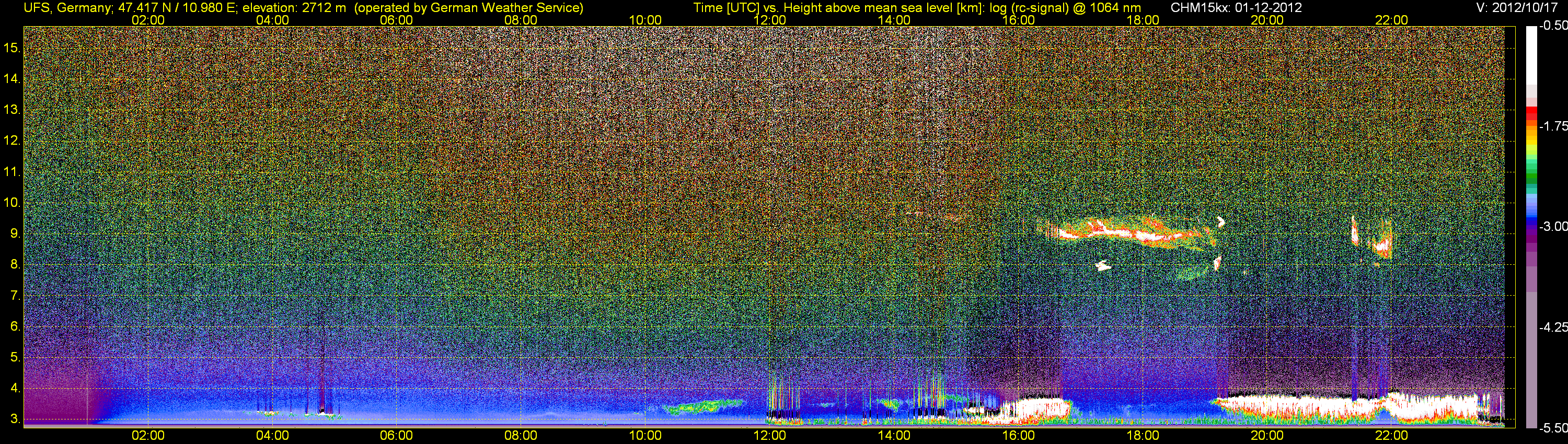Select the "6." km height axis label
Image resolution: width=1568 pixels, height=444 pixels.
(x=15, y=326)
